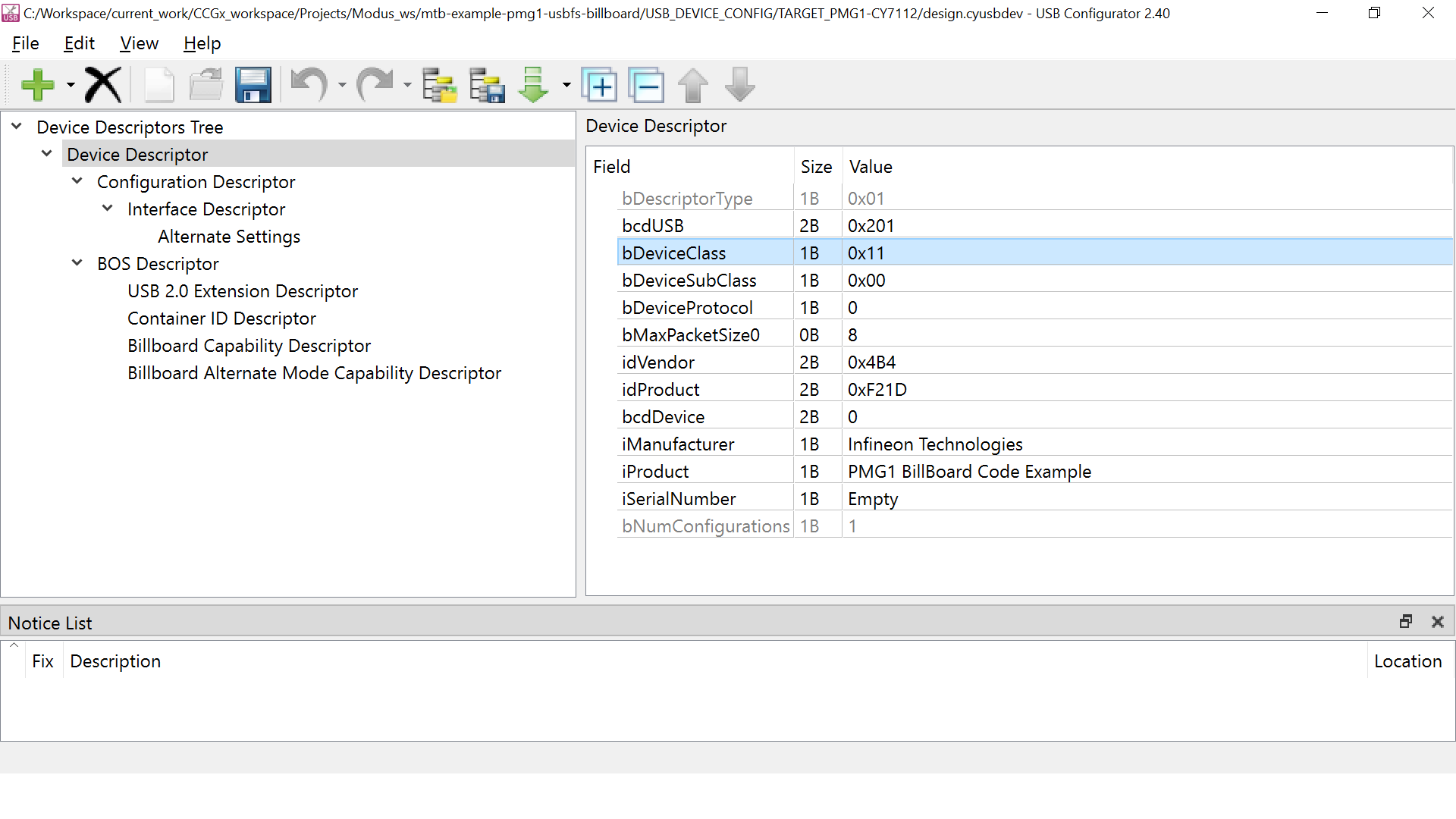This screenshot has height=819, width=1456.
Task: Click the Save descriptor tree-with-floppy icon
Action: tap(487, 85)
